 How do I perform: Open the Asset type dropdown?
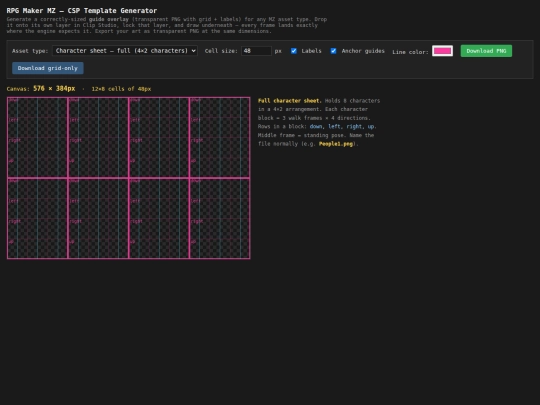tap(125, 51)
